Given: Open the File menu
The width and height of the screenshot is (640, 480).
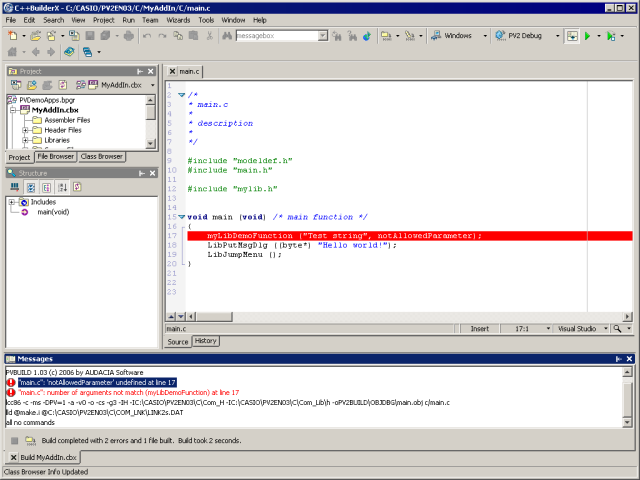Looking at the screenshot, I should pyautogui.click(x=11, y=20).
